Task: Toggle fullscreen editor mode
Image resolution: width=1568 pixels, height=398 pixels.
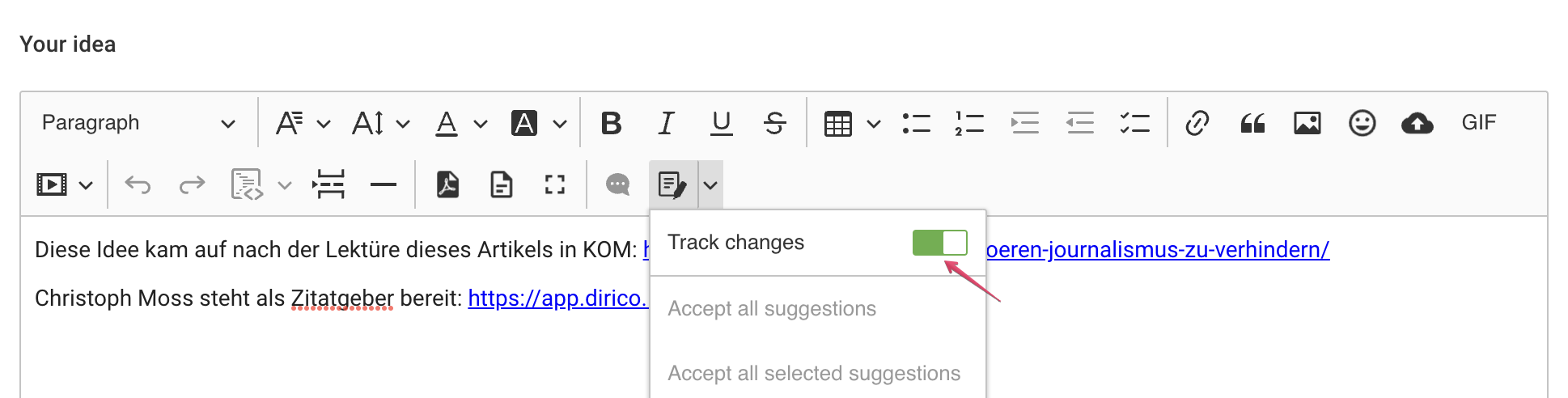Action: (554, 184)
